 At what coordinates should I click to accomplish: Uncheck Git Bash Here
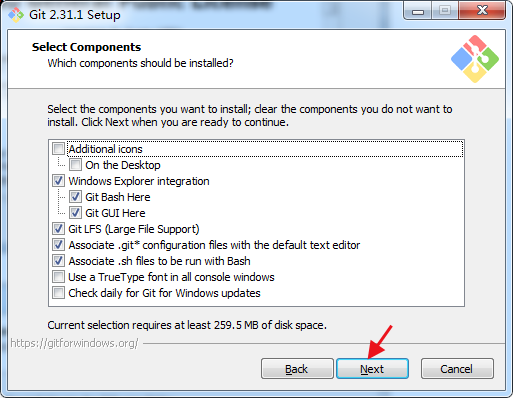point(75,197)
